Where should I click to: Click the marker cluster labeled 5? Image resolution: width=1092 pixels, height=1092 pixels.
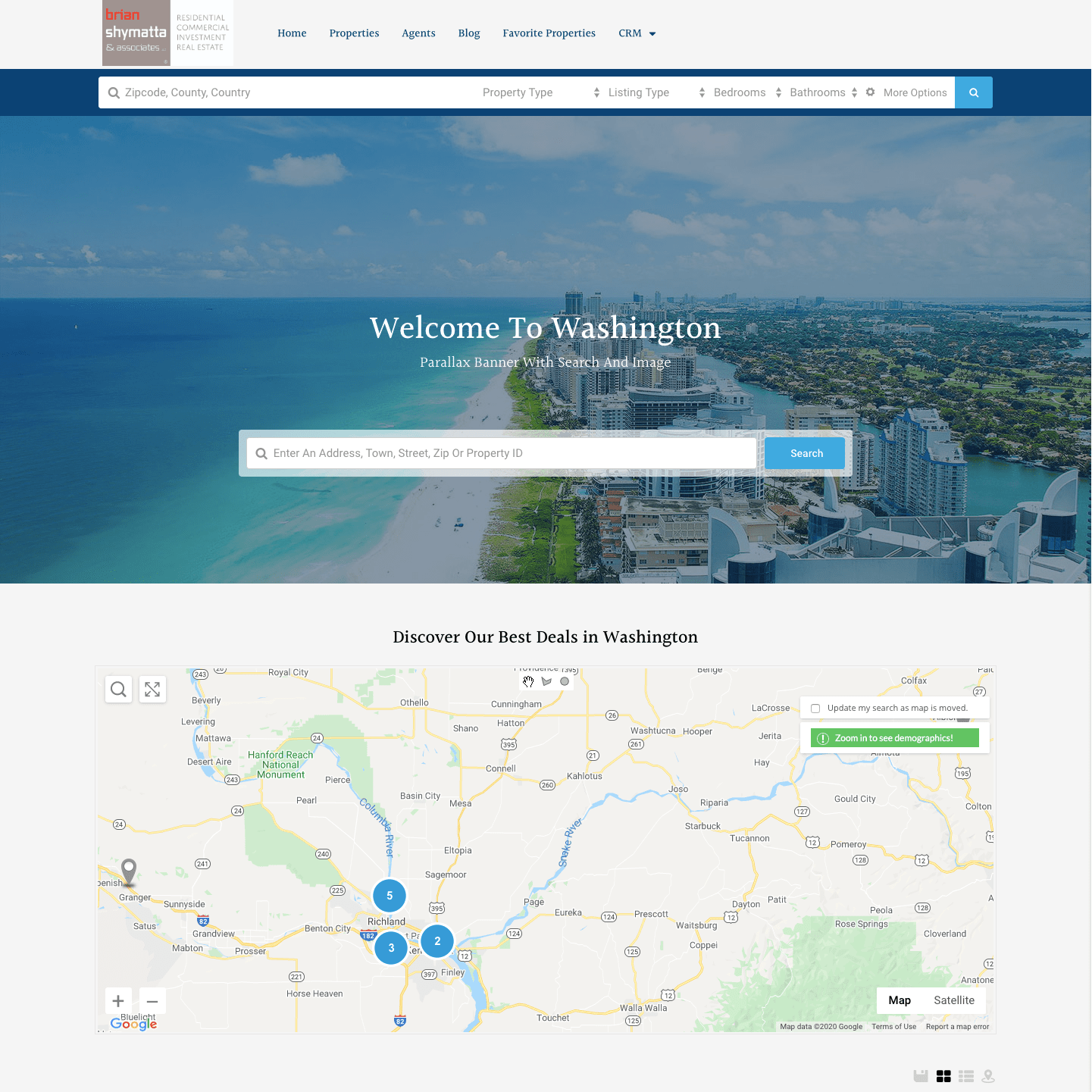click(390, 896)
